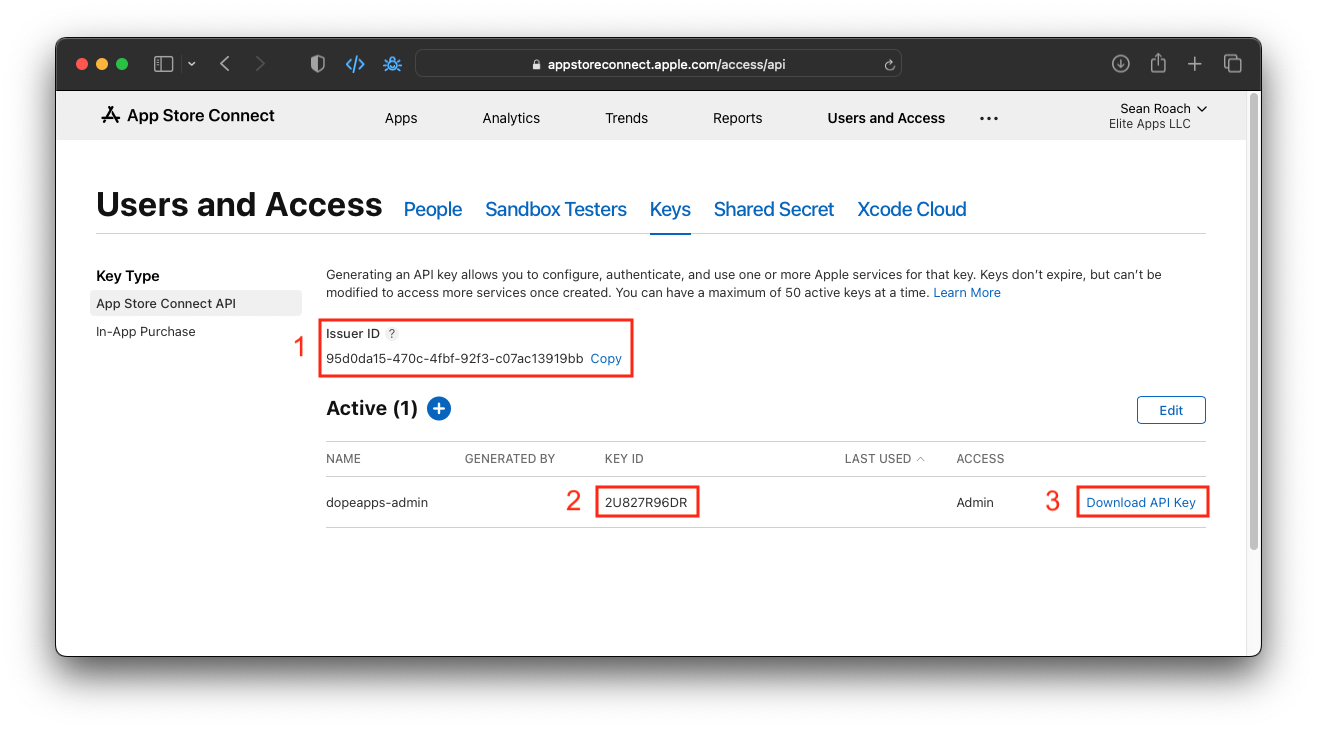Viewport: 1317px width, 730px height.
Task: Select App Store Connect API key type
Action: click(x=196, y=303)
